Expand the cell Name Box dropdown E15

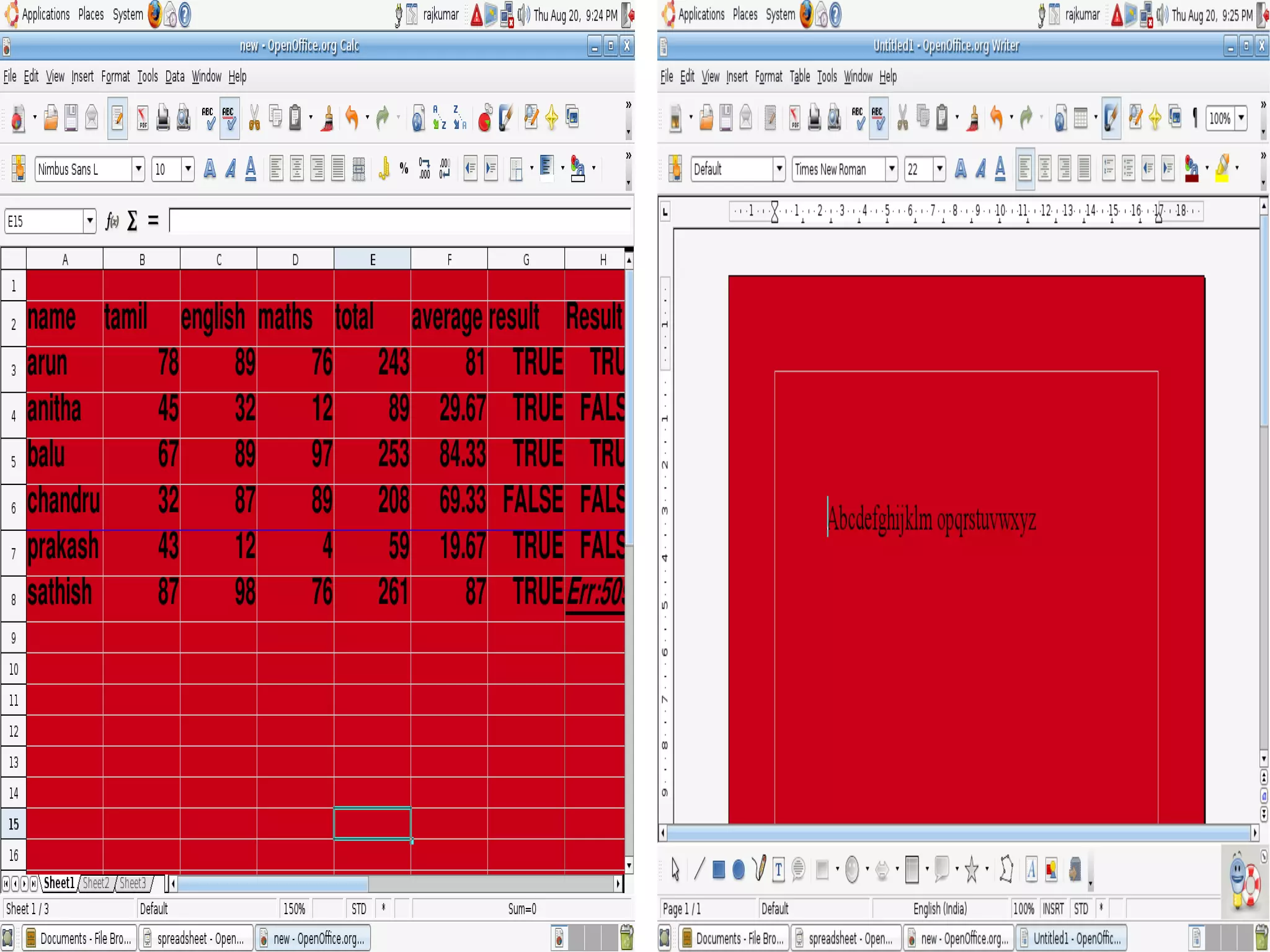pyautogui.click(x=89, y=221)
